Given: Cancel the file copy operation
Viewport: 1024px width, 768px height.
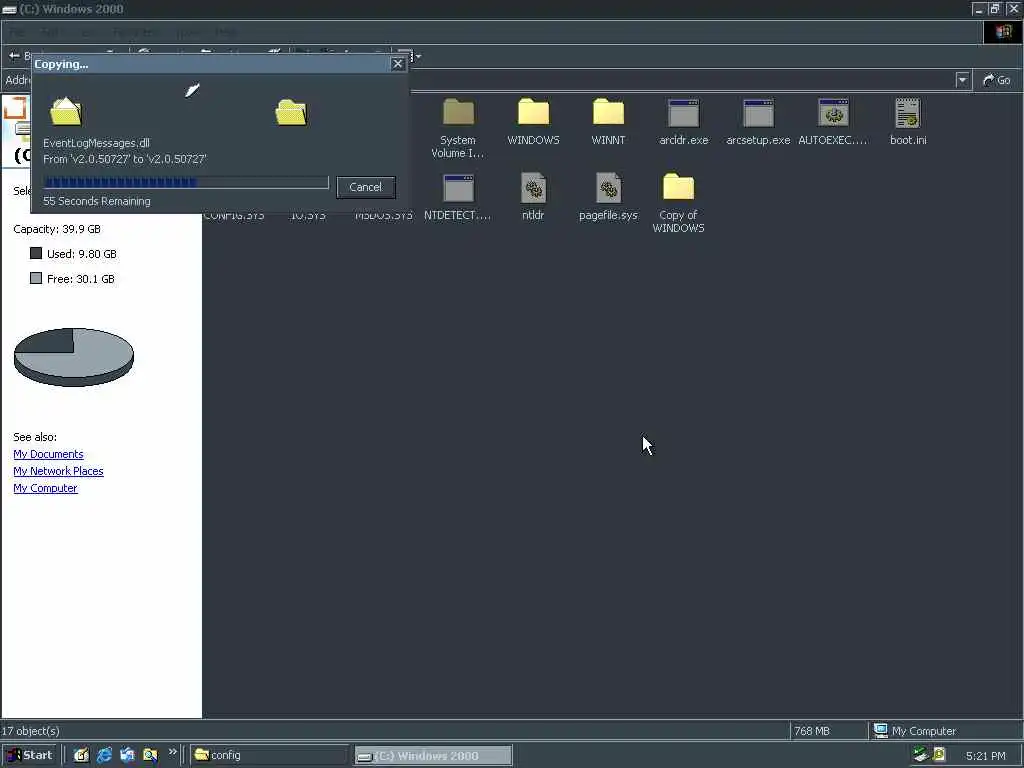Looking at the screenshot, I should pos(366,187).
